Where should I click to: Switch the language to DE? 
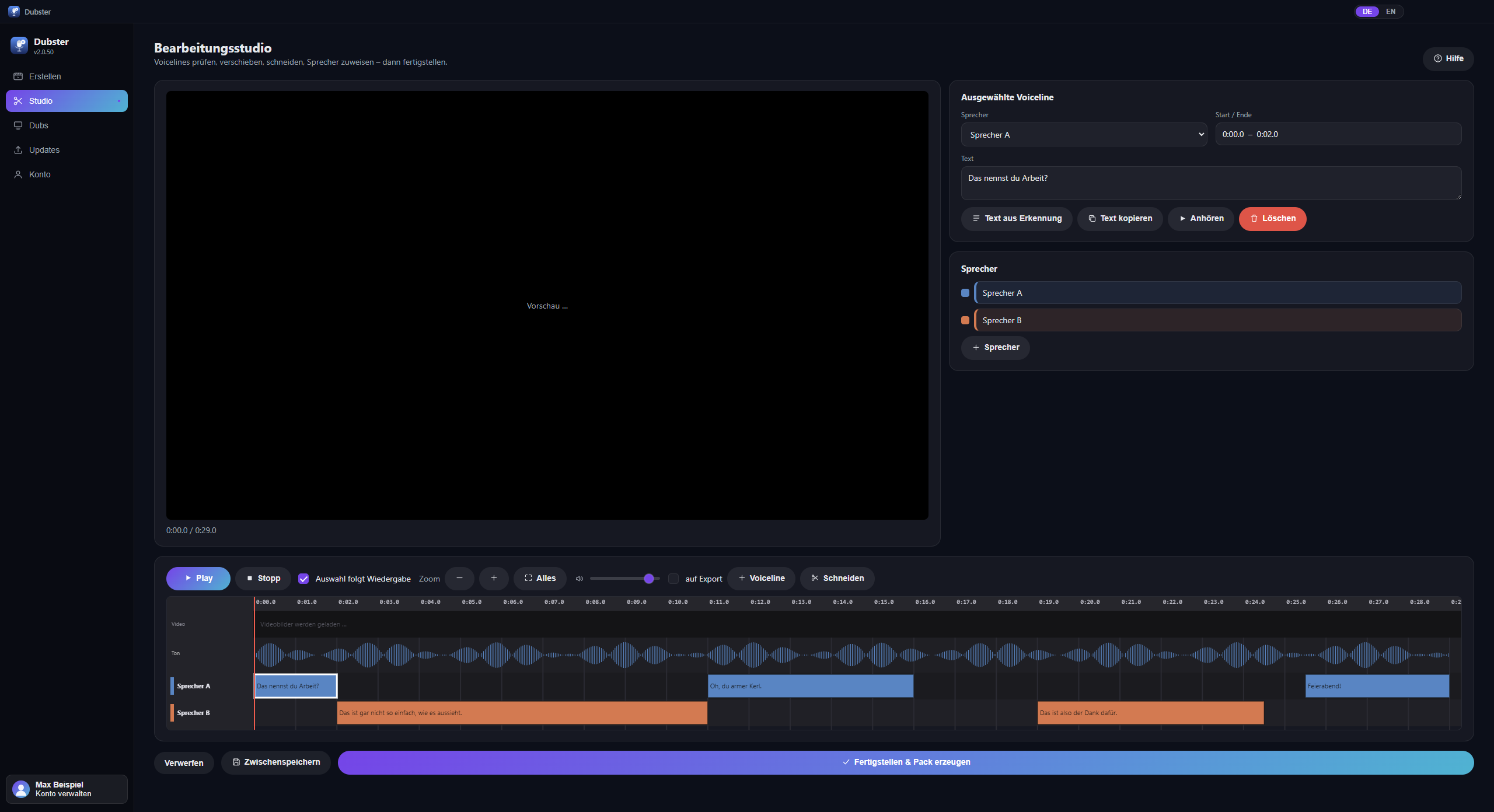click(x=1367, y=12)
